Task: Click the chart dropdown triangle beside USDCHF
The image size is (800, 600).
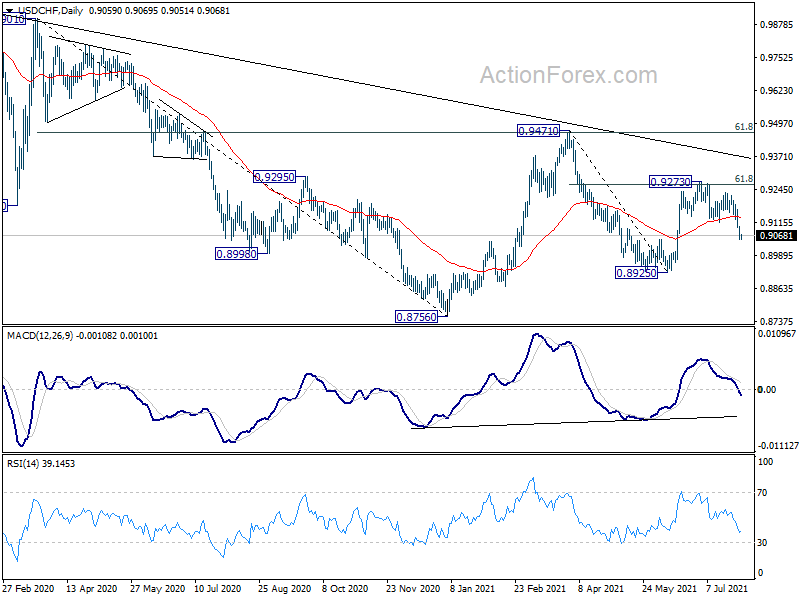Action: pyautogui.click(x=9, y=10)
